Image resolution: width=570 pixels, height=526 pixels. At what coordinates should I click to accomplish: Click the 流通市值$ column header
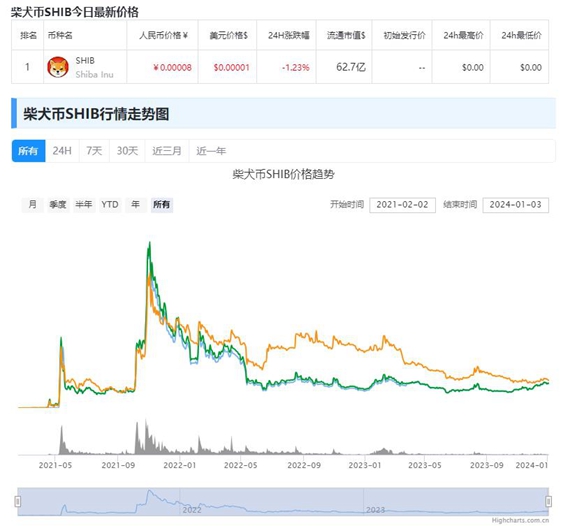pos(346,35)
